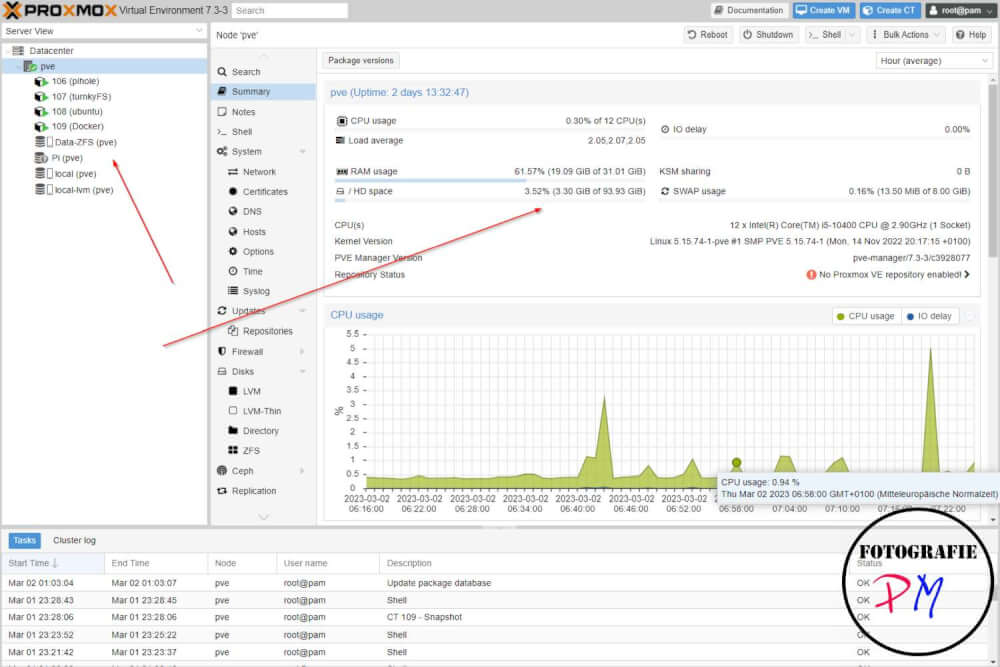Click the Create VM button
Viewport: 1000px width, 667px height.
click(824, 10)
